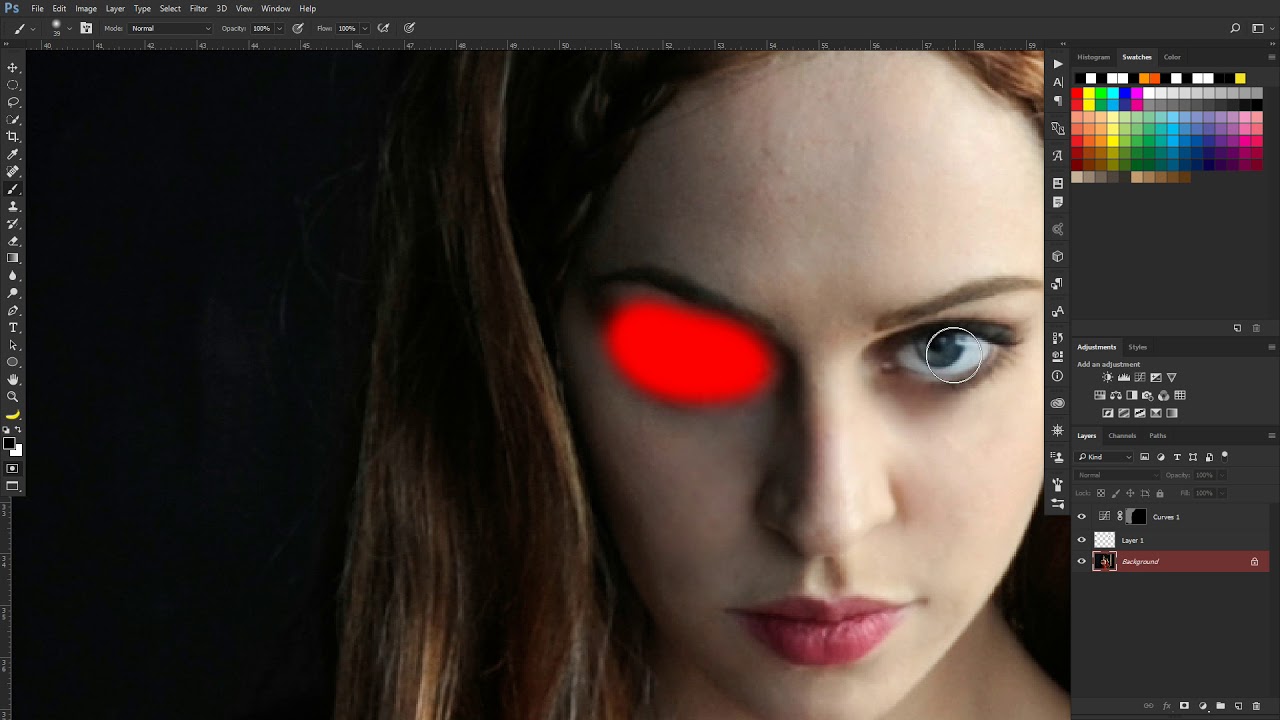Click the trash icon to delete layer
The height and width of the screenshot is (720, 1280).
(x=1256, y=706)
